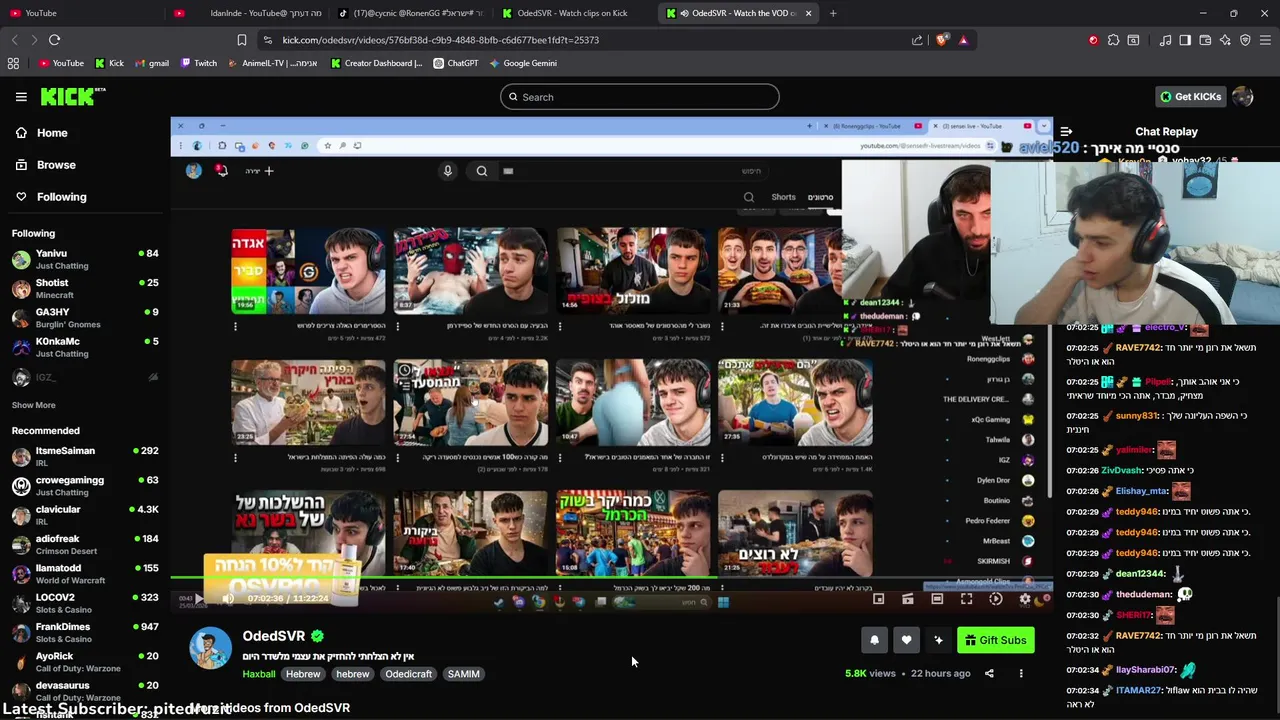This screenshot has height=720, width=1280.
Task: Click the Gift Subs button
Action: click(x=995, y=640)
